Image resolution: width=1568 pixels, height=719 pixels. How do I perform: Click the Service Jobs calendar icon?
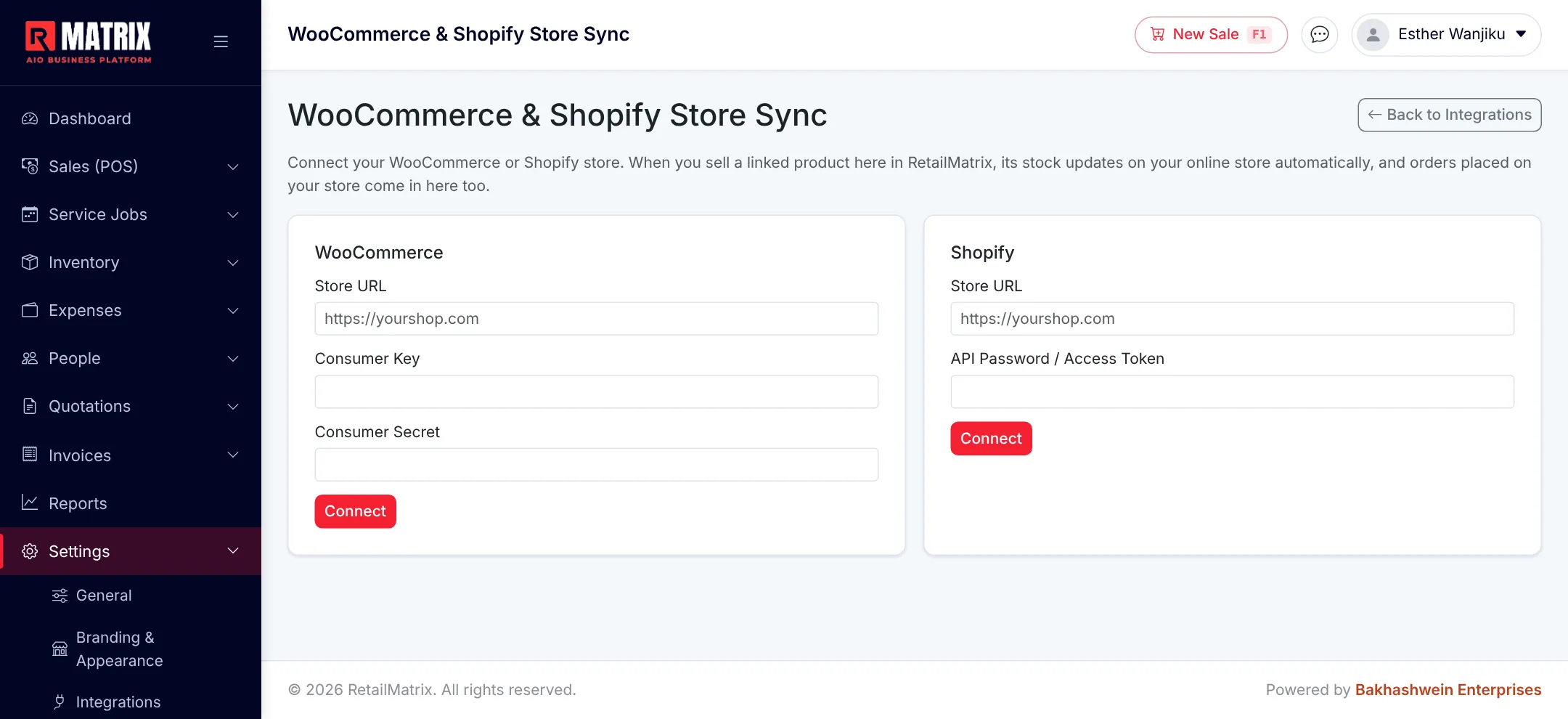pyautogui.click(x=30, y=214)
